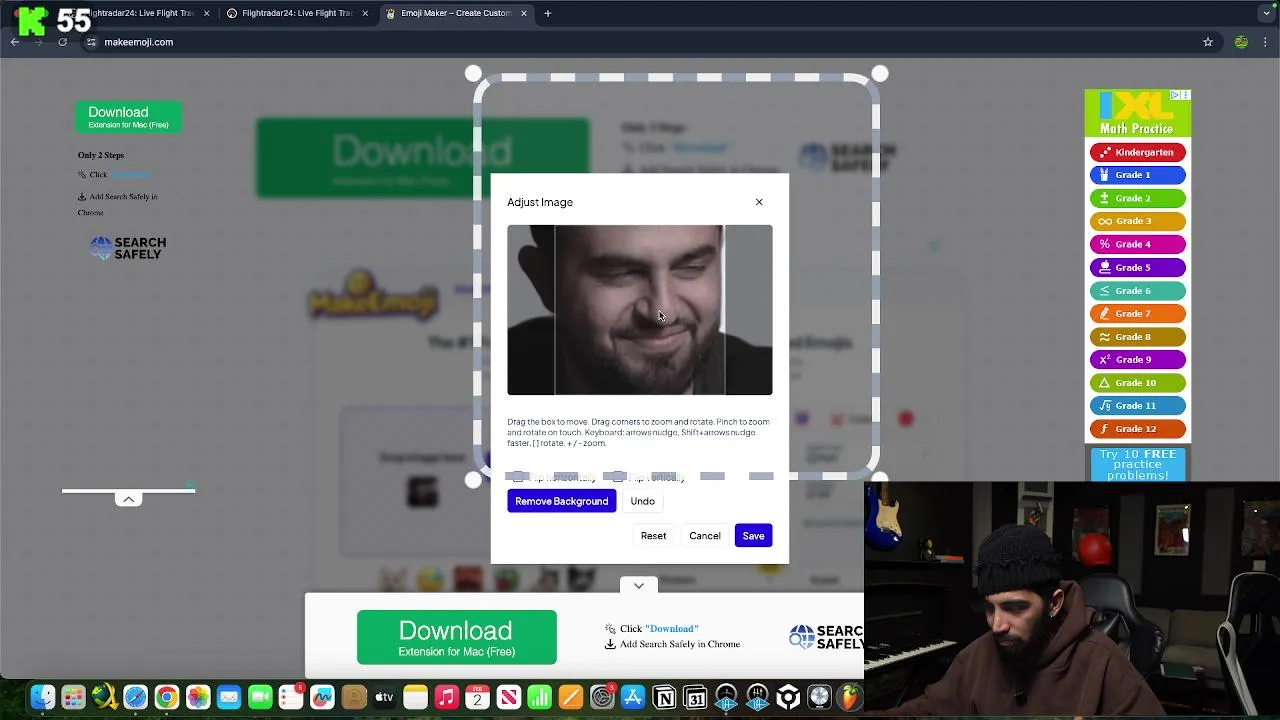This screenshot has width=1280, height=720.
Task: Click Try 10 FREE practice problems
Action: tap(1138, 465)
